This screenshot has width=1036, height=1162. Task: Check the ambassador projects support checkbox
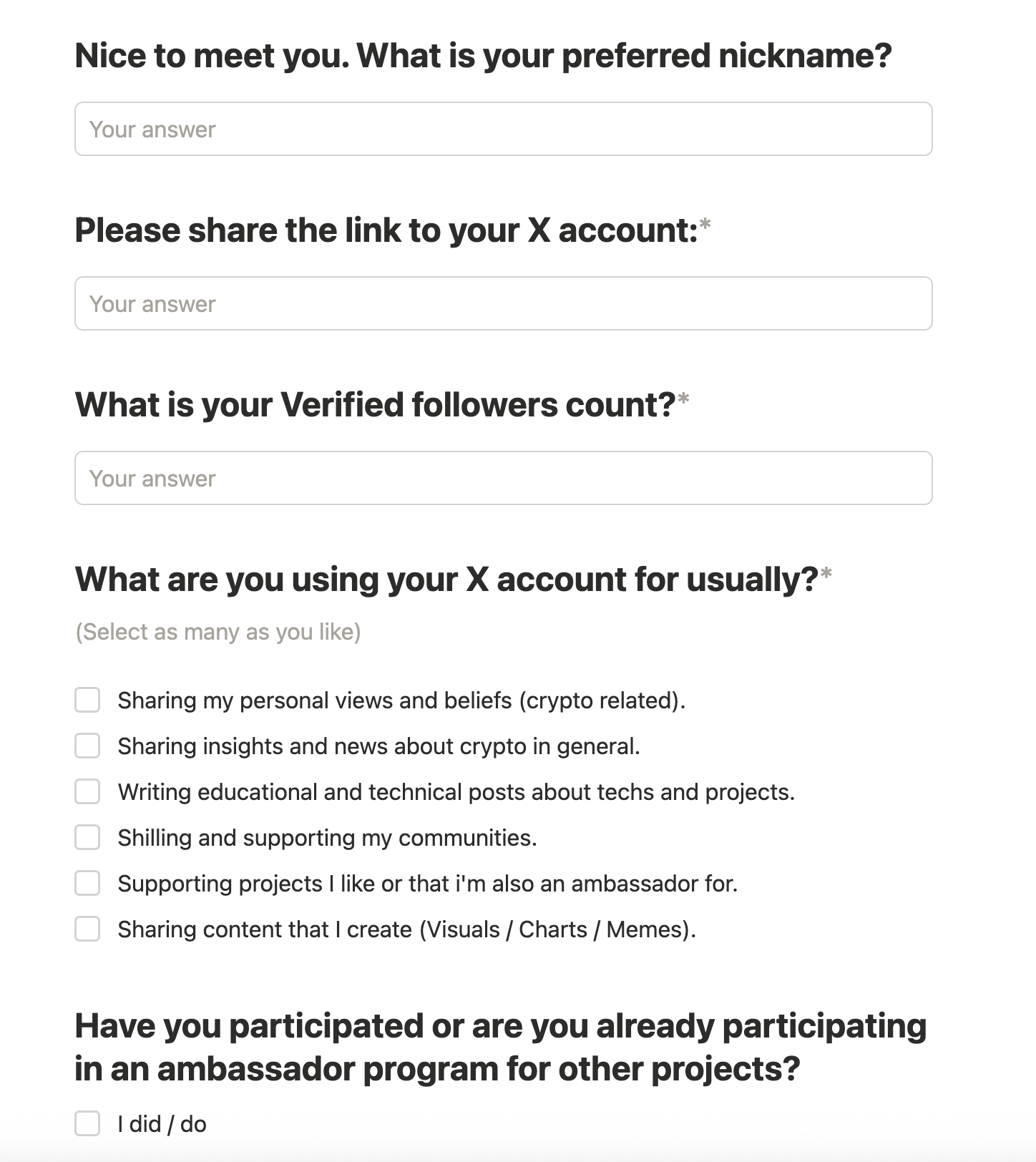coord(87,883)
